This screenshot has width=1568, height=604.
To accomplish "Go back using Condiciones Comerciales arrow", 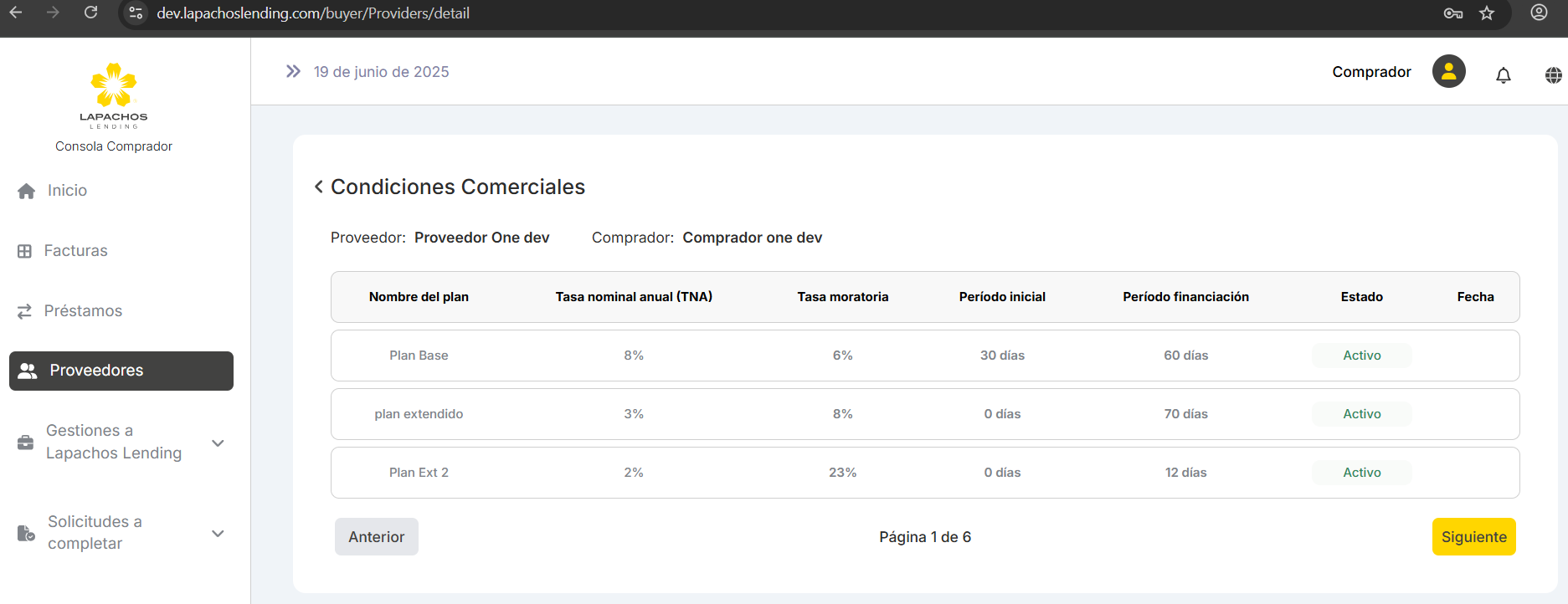I will (319, 187).
